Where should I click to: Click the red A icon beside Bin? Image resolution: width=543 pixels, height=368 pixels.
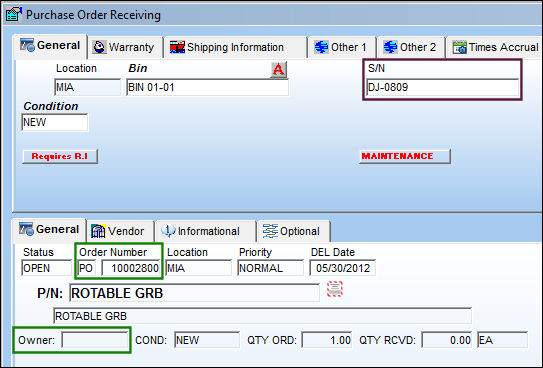[278, 70]
